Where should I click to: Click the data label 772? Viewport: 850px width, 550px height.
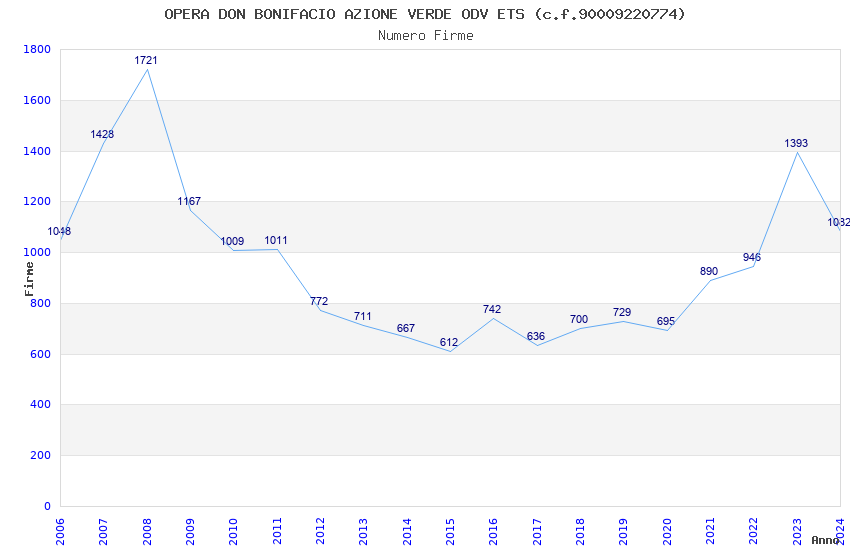click(319, 301)
